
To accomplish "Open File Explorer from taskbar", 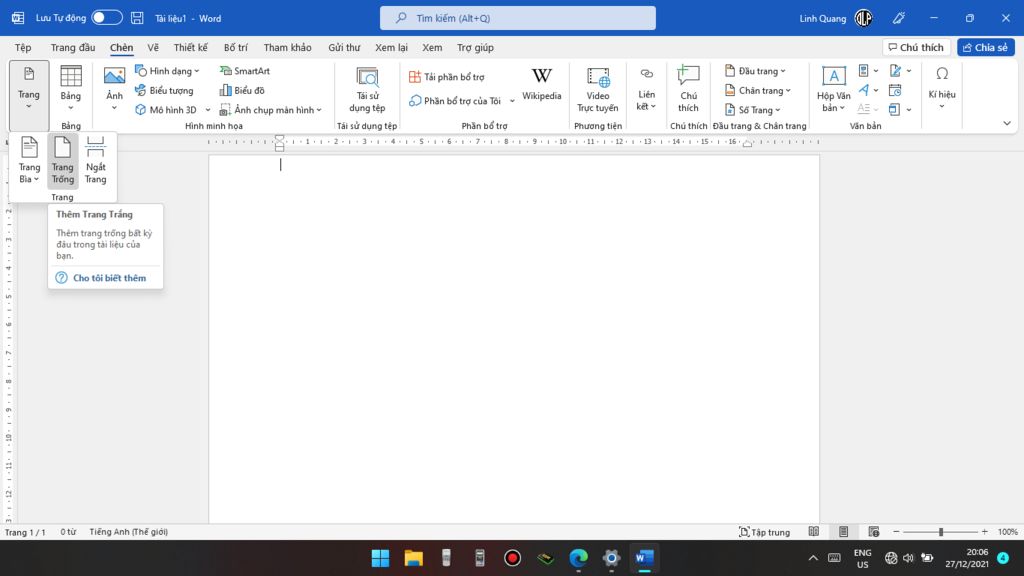I will point(413,558).
